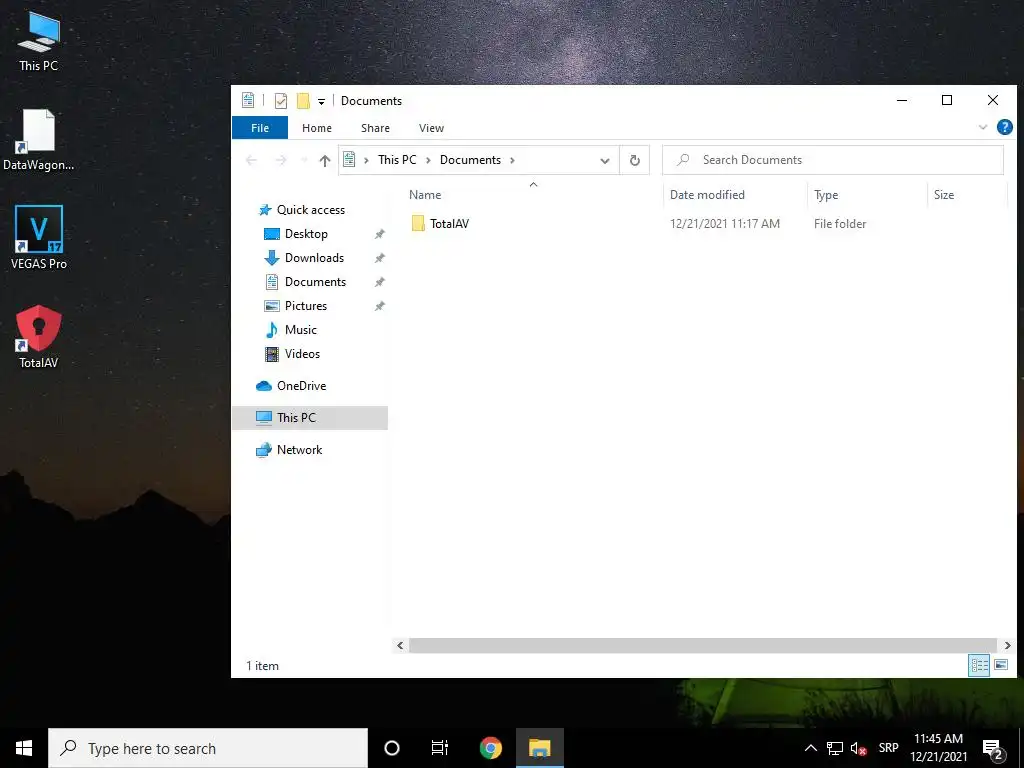Unpin Documents using its pin icon
Image resolution: width=1024 pixels, height=768 pixels.
tap(379, 282)
